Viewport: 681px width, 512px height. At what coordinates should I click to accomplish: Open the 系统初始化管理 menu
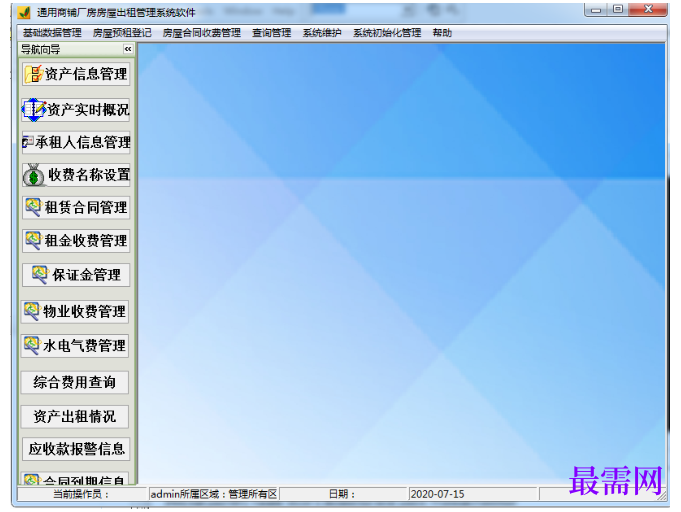[x=387, y=33]
